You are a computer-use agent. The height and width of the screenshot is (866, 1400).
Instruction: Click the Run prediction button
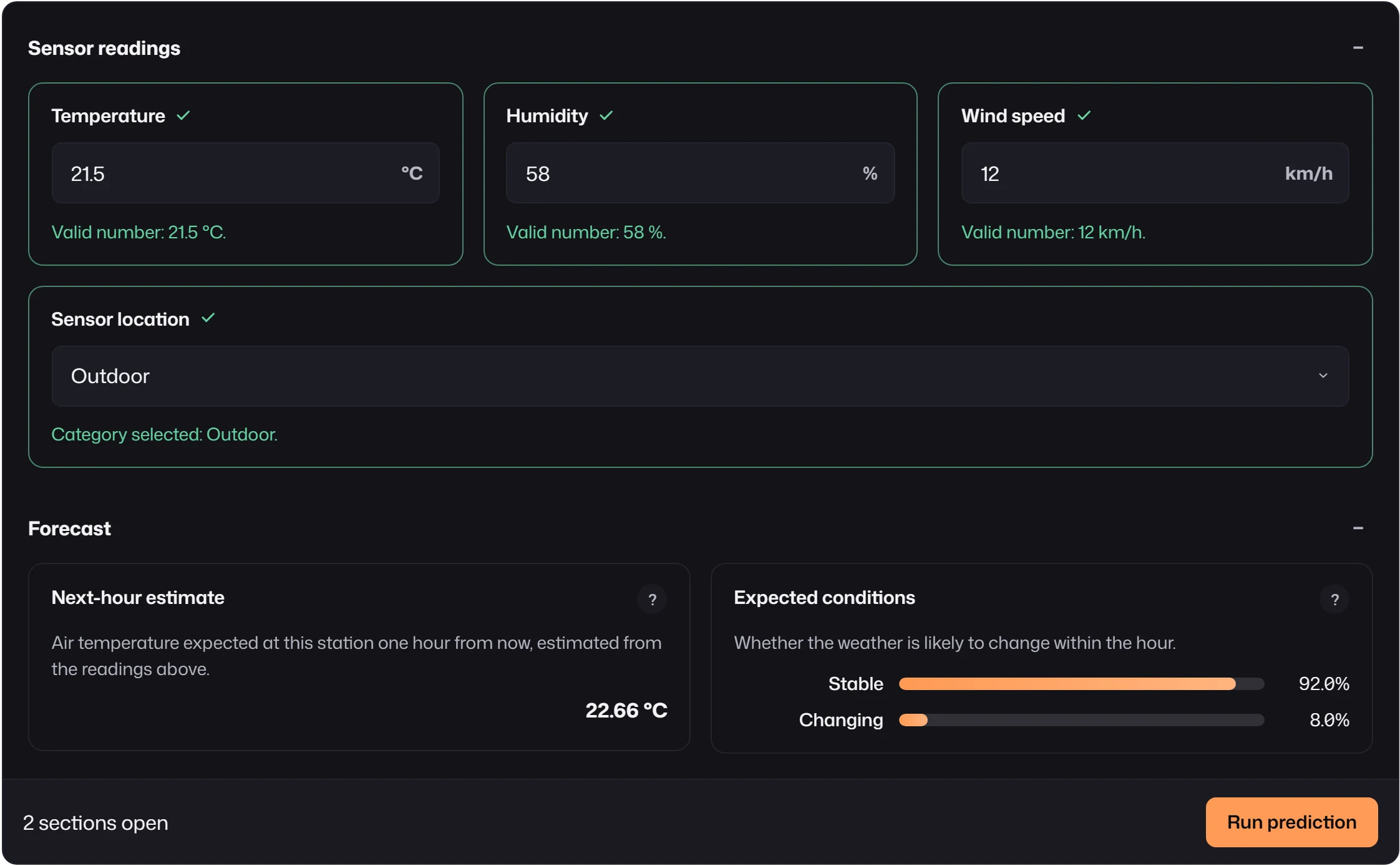click(1291, 822)
